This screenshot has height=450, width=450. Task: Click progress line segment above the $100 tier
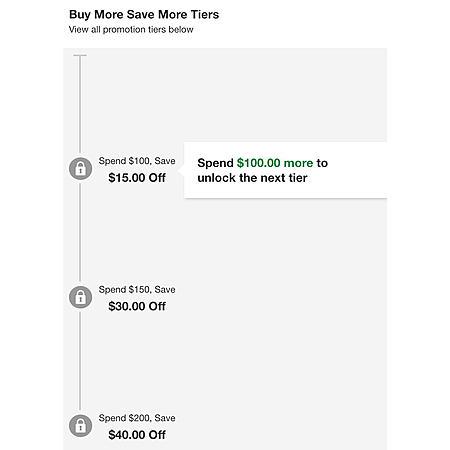[x=80, y=105]
